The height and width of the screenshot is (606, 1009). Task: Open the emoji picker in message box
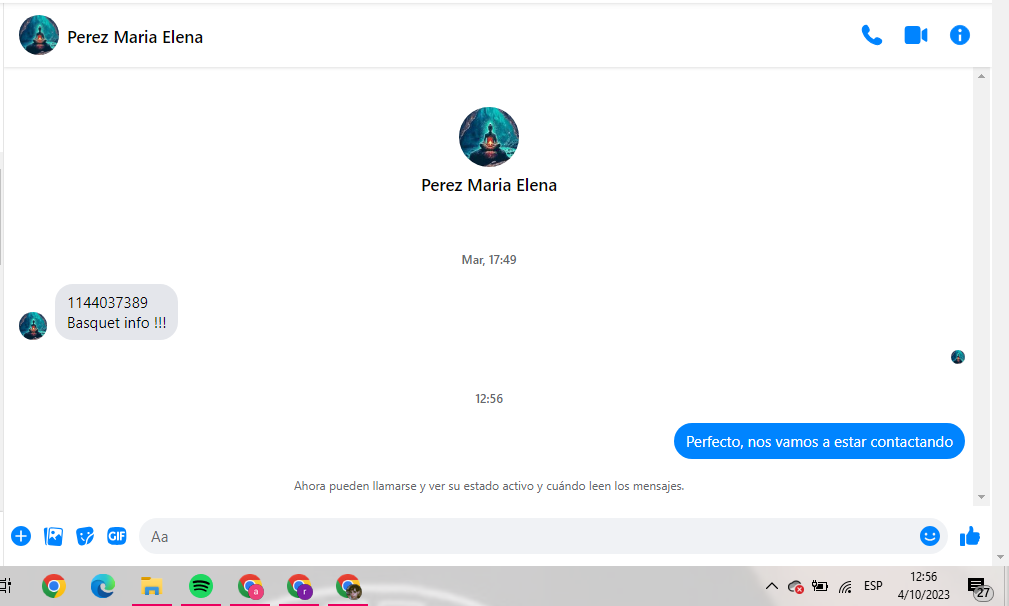click(929, 536)
